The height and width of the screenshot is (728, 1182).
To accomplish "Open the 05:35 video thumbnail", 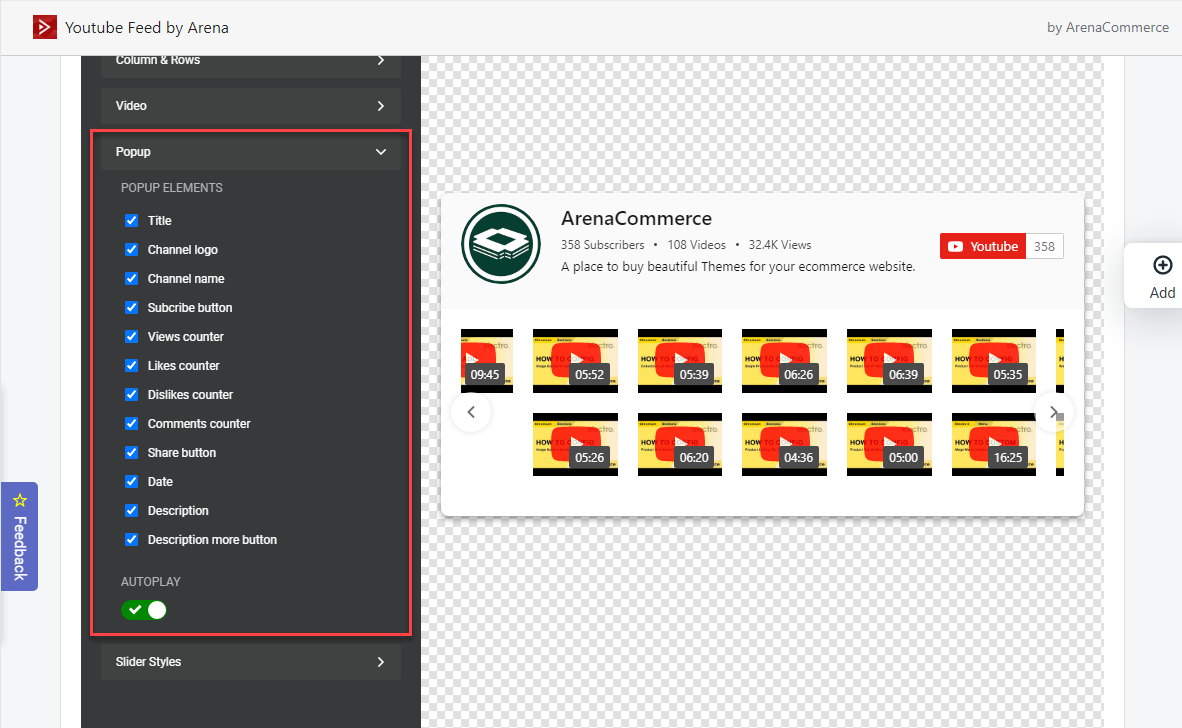I will (x=994, y=361).
